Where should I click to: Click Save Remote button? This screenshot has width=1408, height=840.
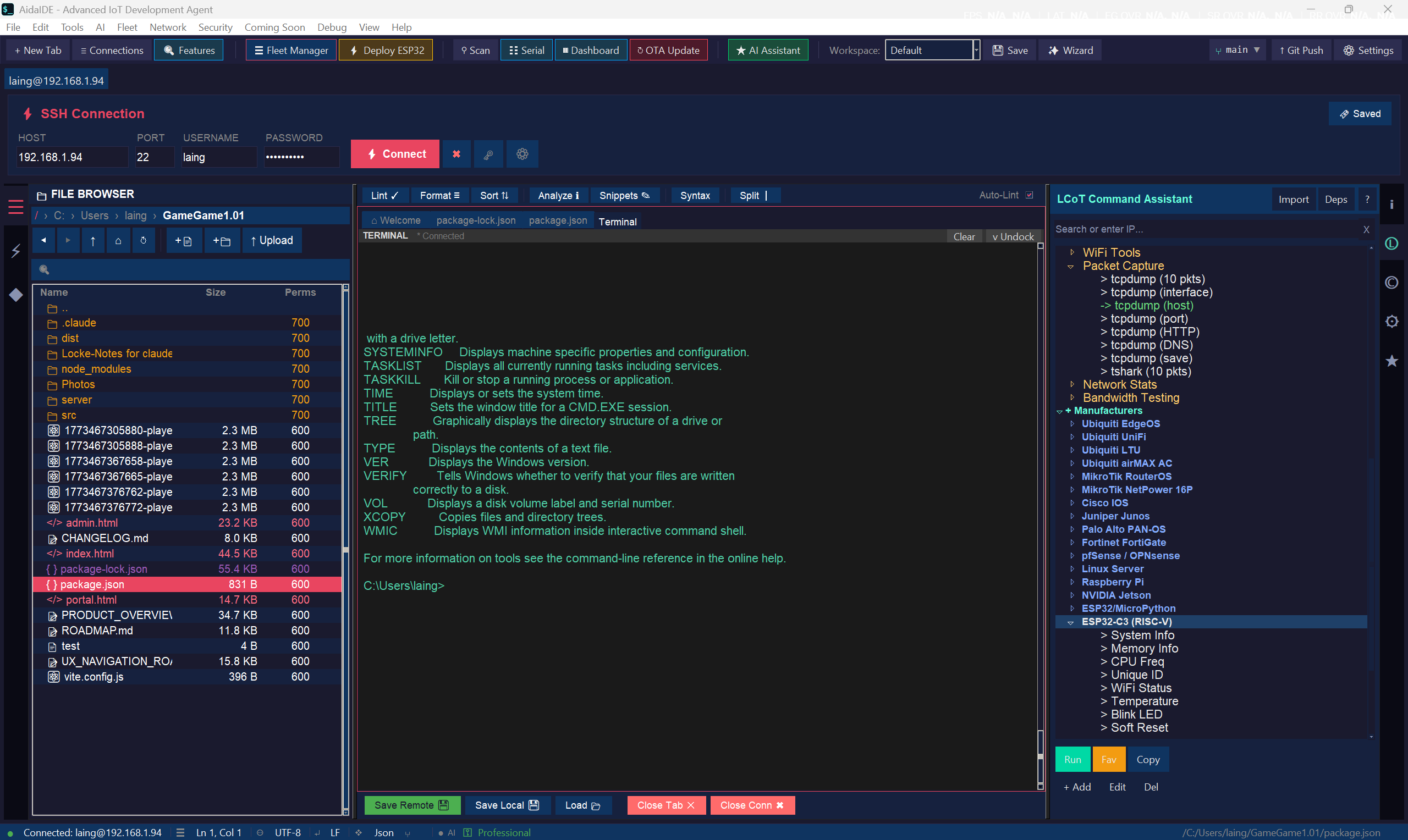(x=411, y=805)
